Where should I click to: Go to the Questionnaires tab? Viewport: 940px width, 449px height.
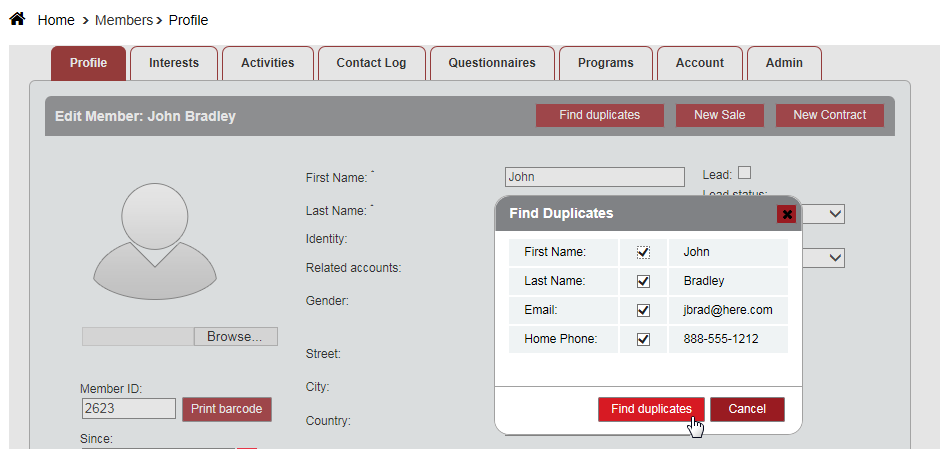[491, 63]
